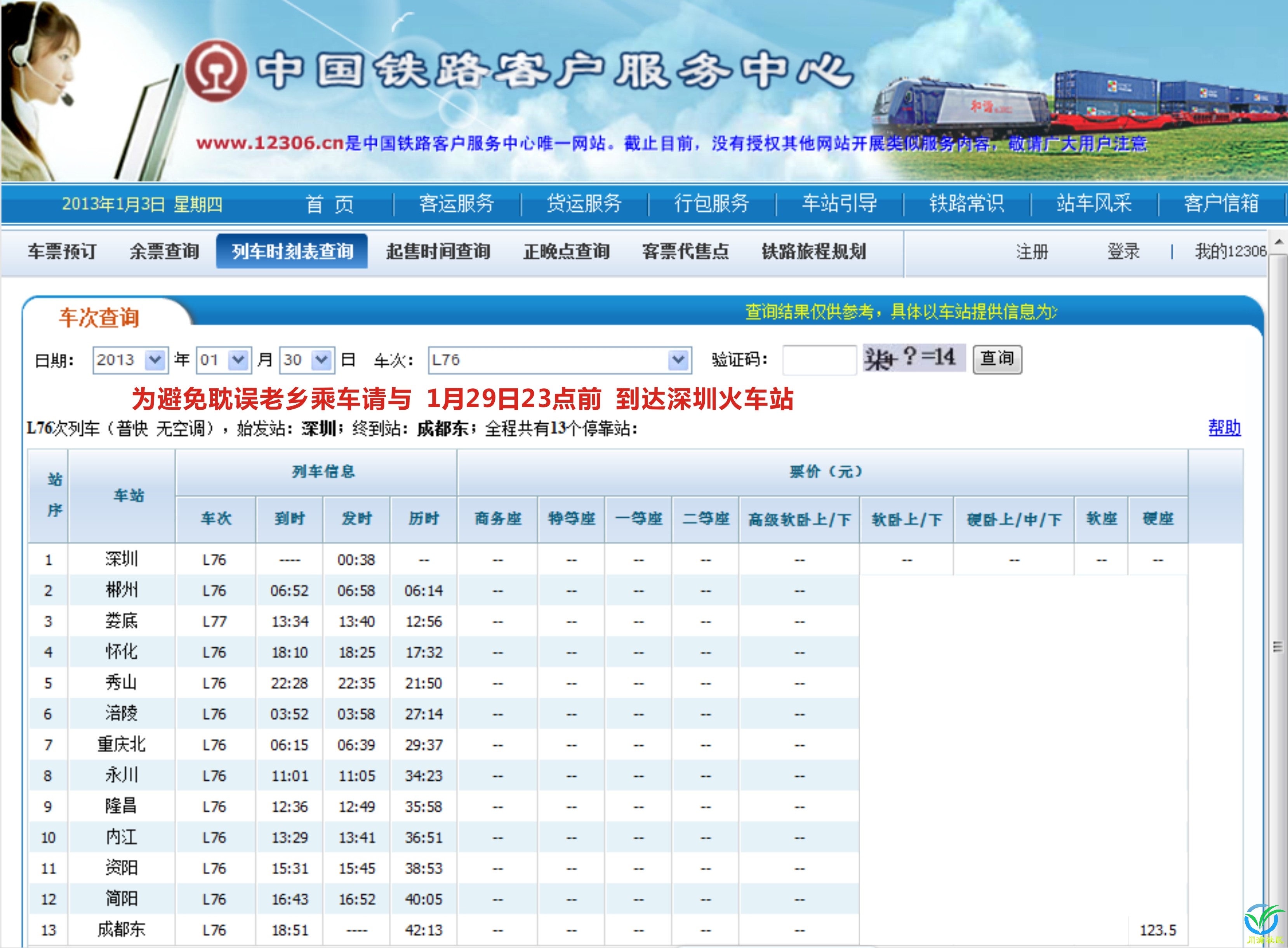Click the China Railway logo emblem
The image size is (1288, 948).
pos(216,71)
